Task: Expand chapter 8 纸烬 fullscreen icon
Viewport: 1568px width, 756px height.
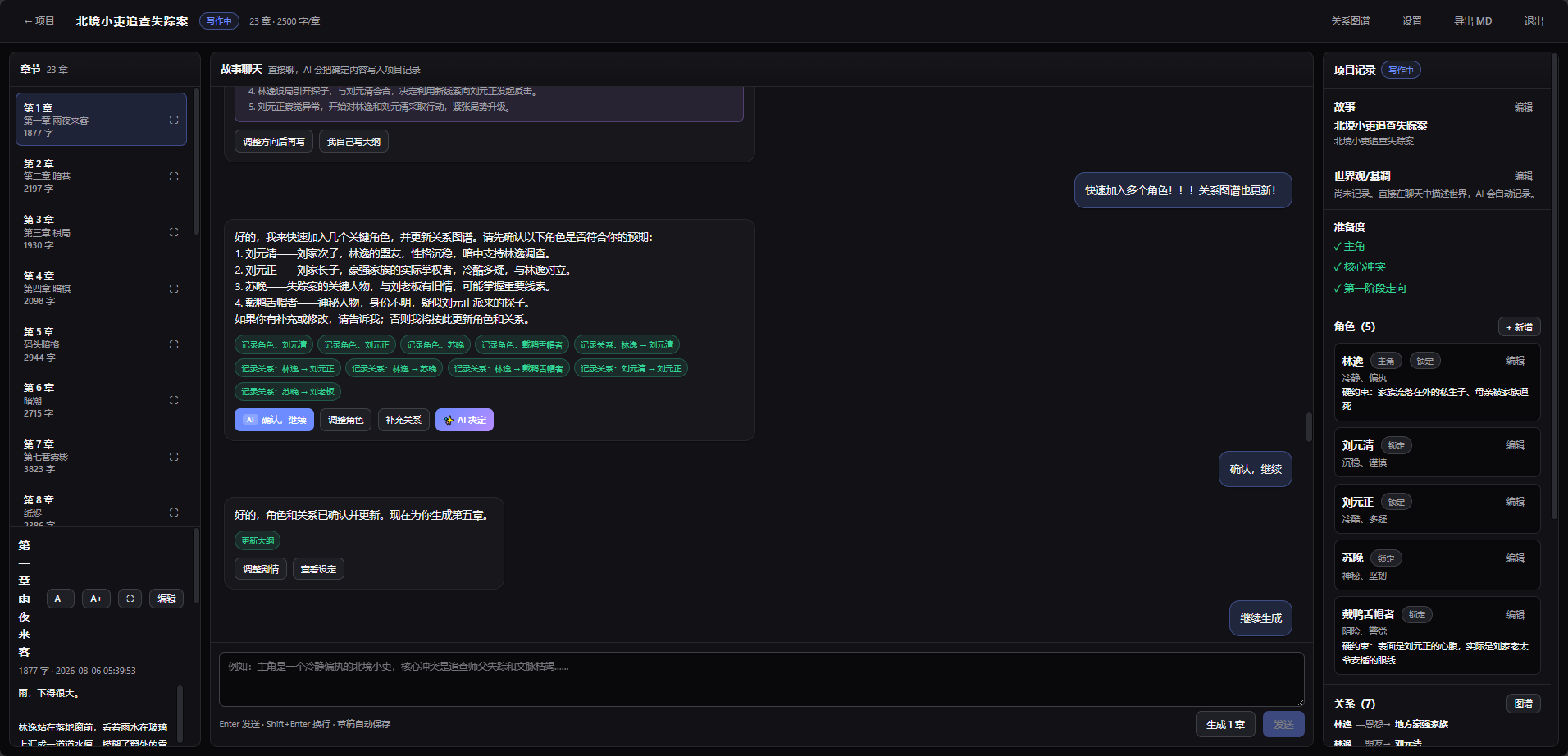Action: tap(174, 512)
